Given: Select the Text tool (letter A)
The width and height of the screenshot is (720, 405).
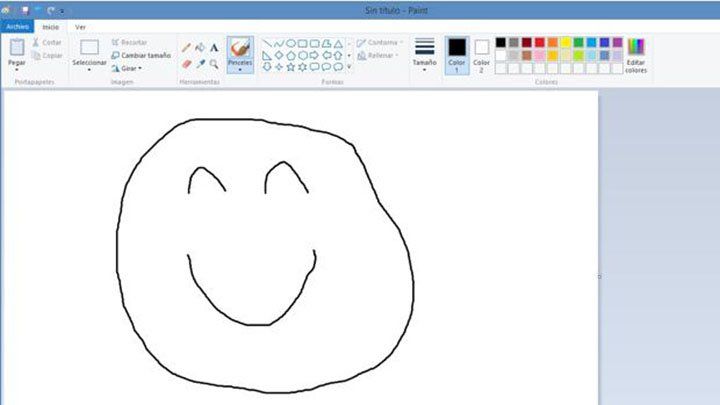Looking at the screenshot, I should coord(214,47).
